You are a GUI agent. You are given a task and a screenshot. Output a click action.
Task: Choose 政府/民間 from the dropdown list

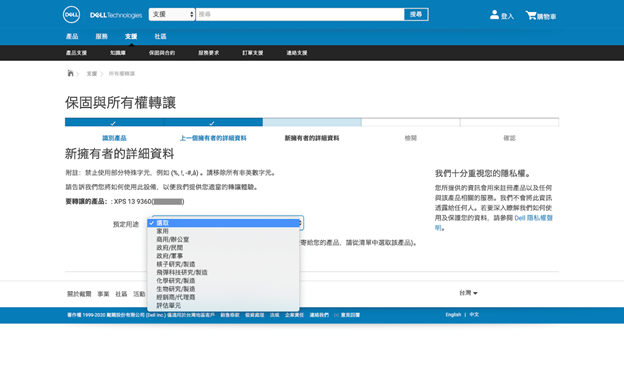223,248
